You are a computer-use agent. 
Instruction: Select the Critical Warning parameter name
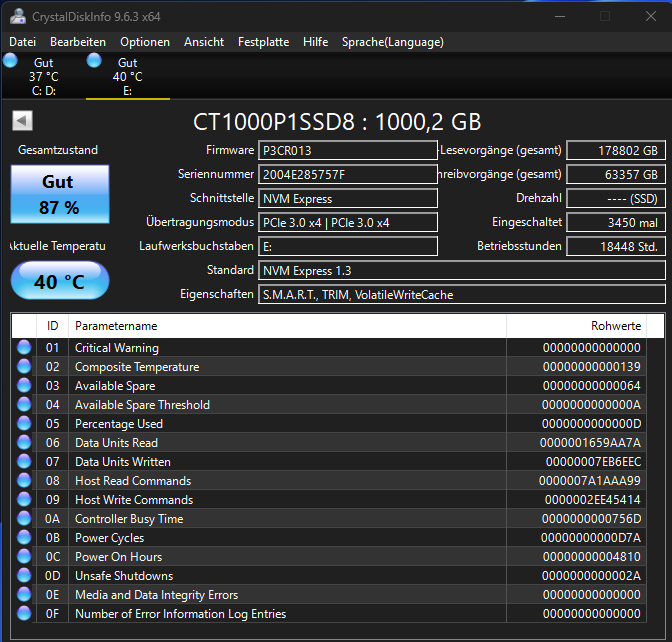pos(117,348)
